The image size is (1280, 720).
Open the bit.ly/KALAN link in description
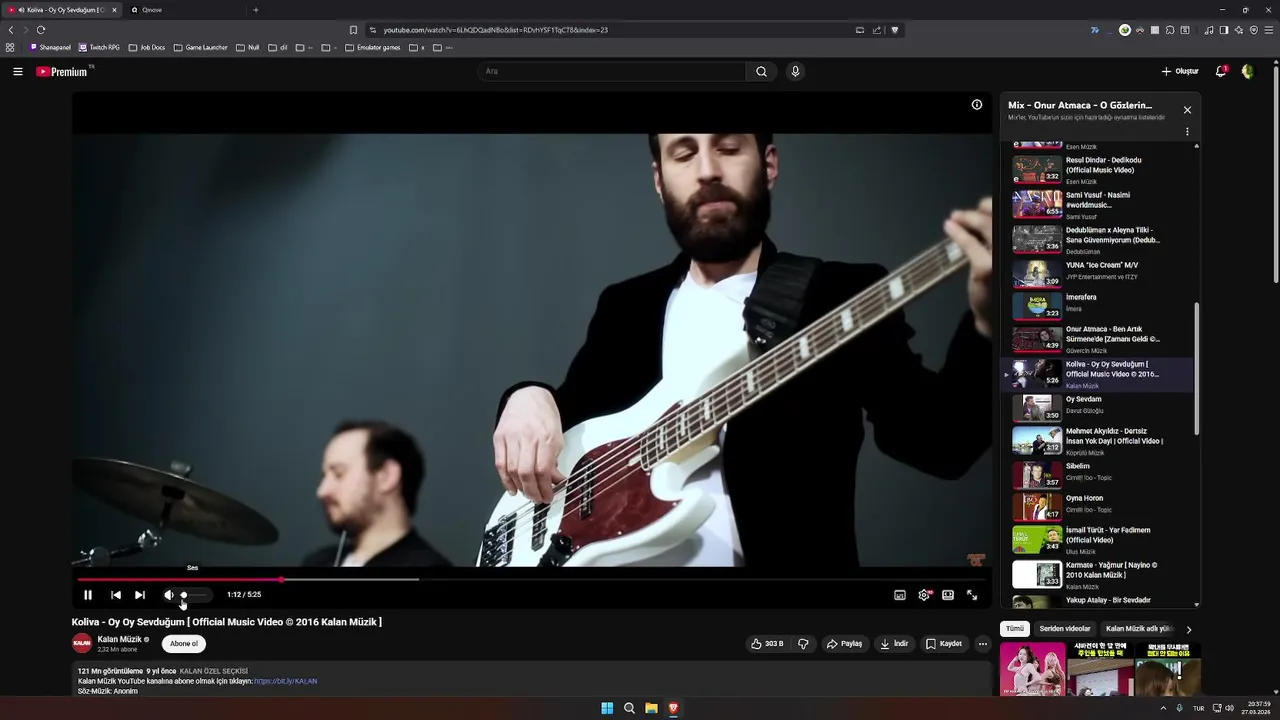pyautogui.click(x=286, y=681)
